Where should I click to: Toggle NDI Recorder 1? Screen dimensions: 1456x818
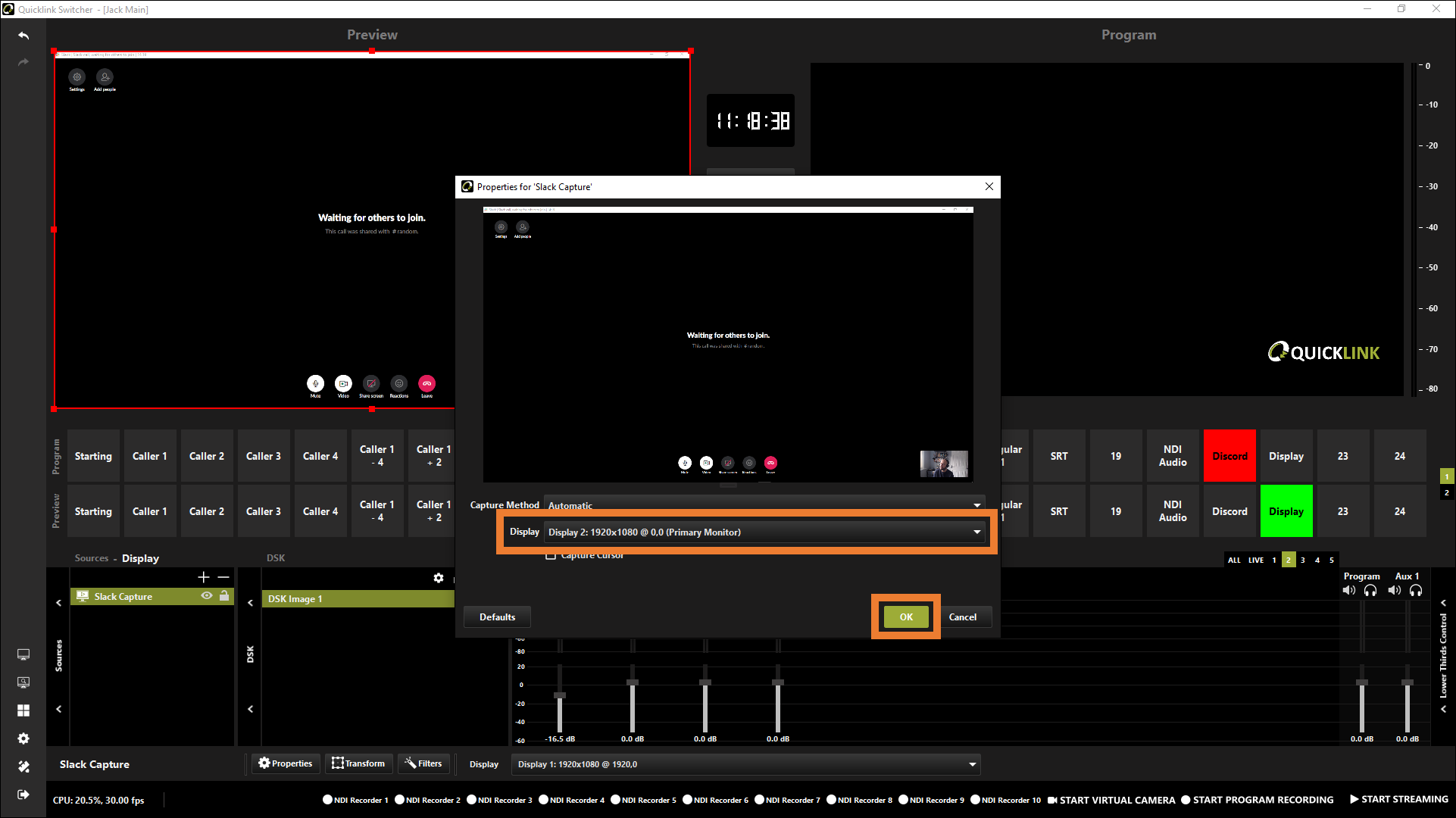coord(328,799)
